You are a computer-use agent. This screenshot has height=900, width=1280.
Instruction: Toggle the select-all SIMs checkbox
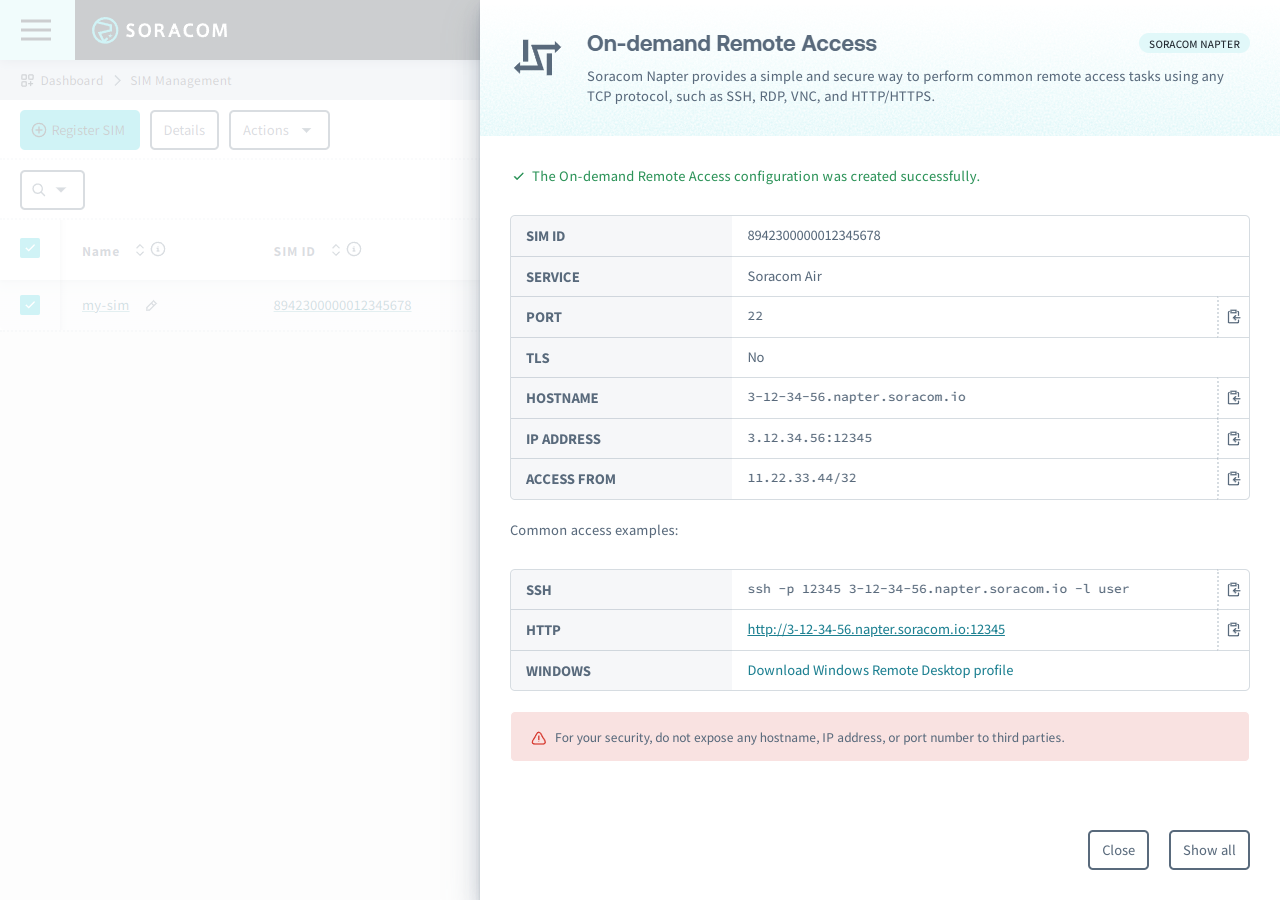click(30, 247)
